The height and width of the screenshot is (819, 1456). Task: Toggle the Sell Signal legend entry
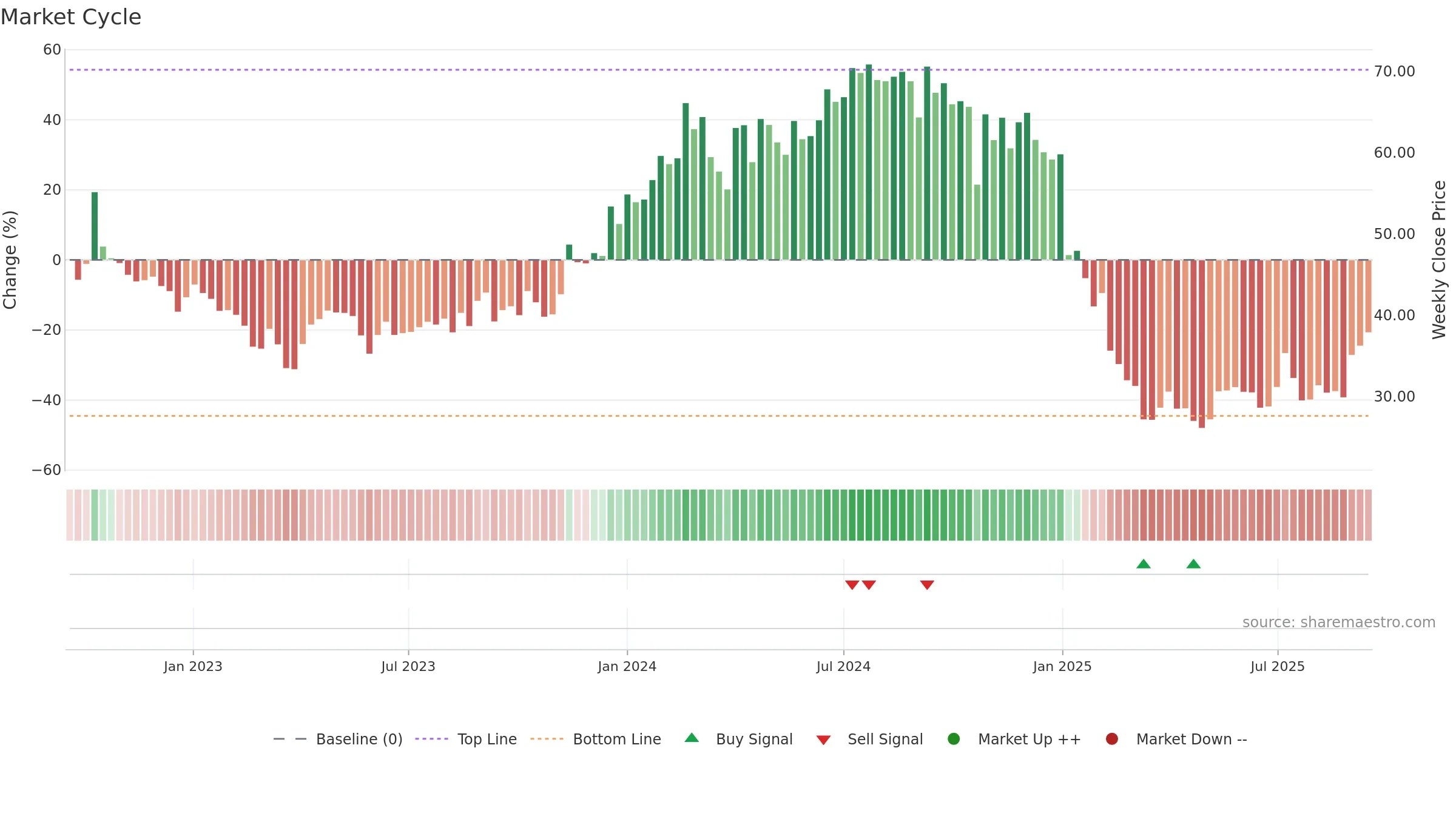tap(869, 739)
